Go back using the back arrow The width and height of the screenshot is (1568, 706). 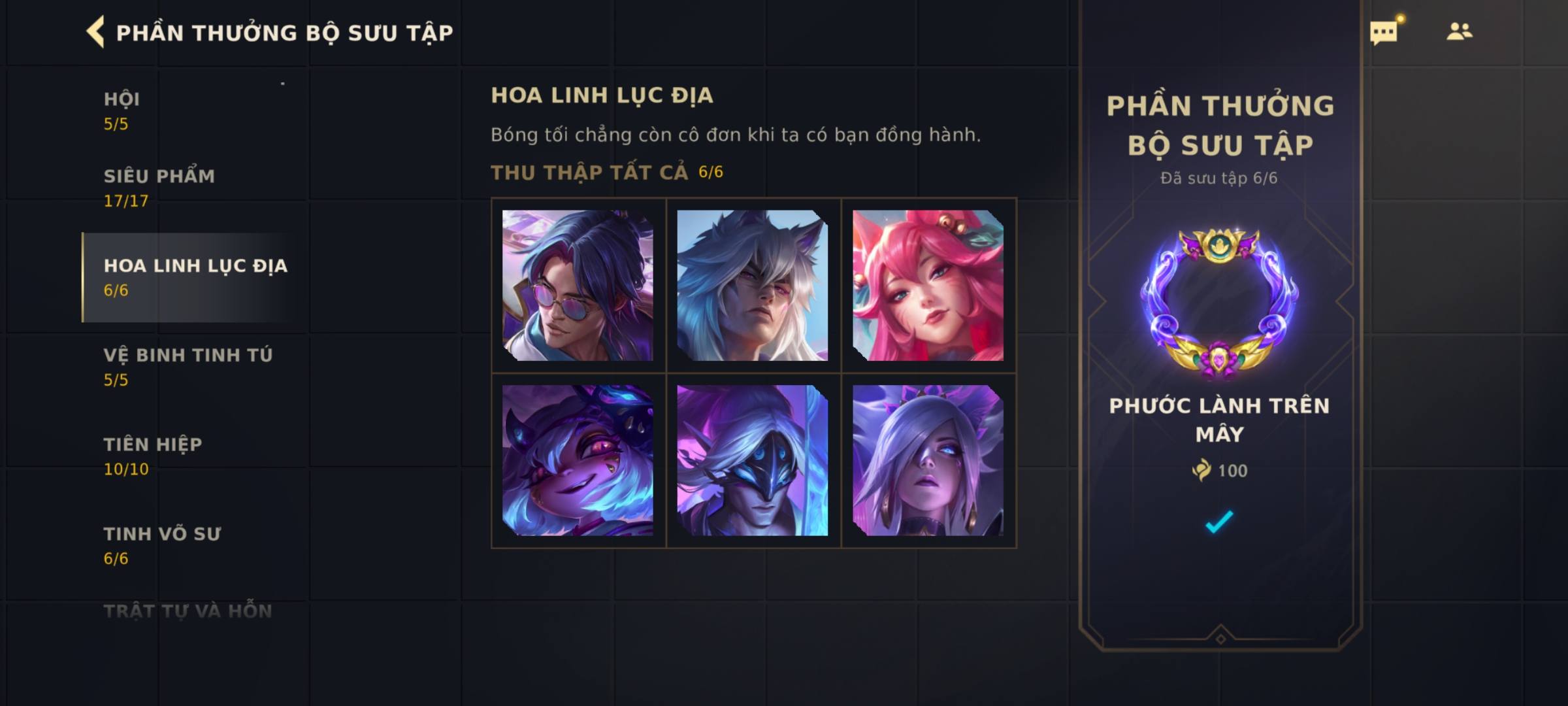point(95,32)
